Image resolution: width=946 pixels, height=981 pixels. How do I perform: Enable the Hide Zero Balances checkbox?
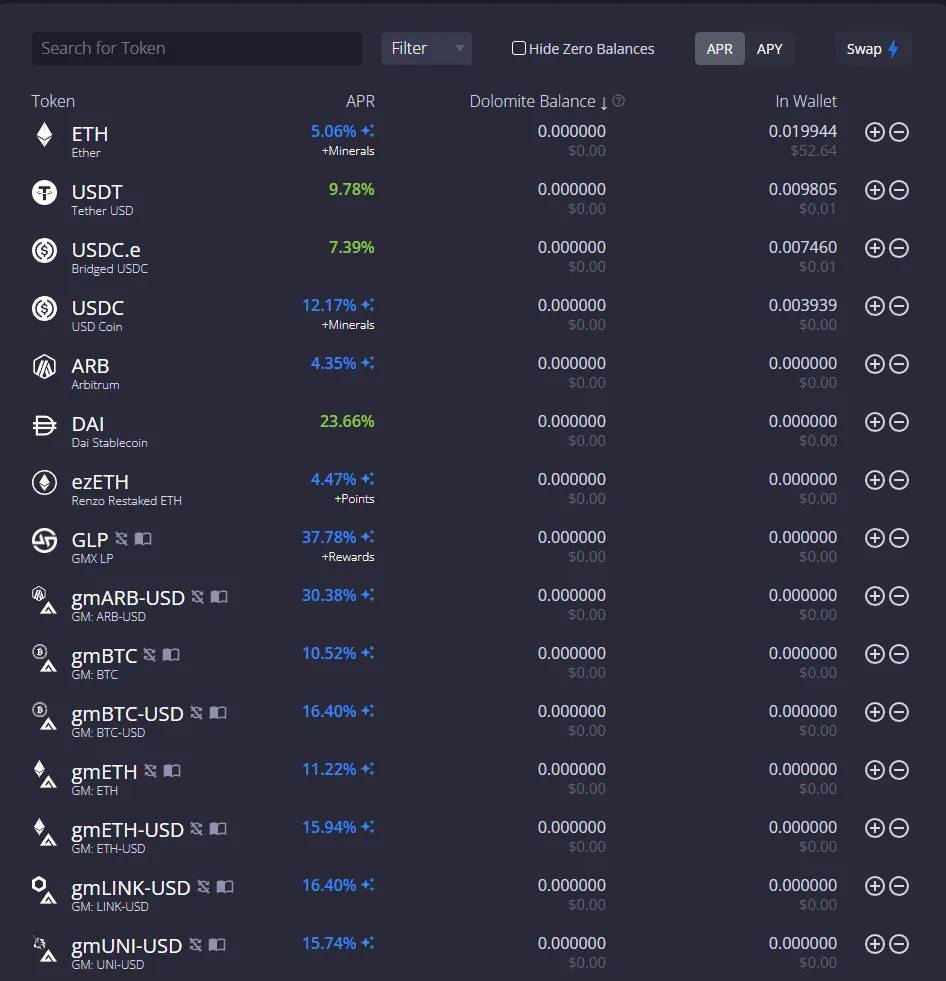519,48
